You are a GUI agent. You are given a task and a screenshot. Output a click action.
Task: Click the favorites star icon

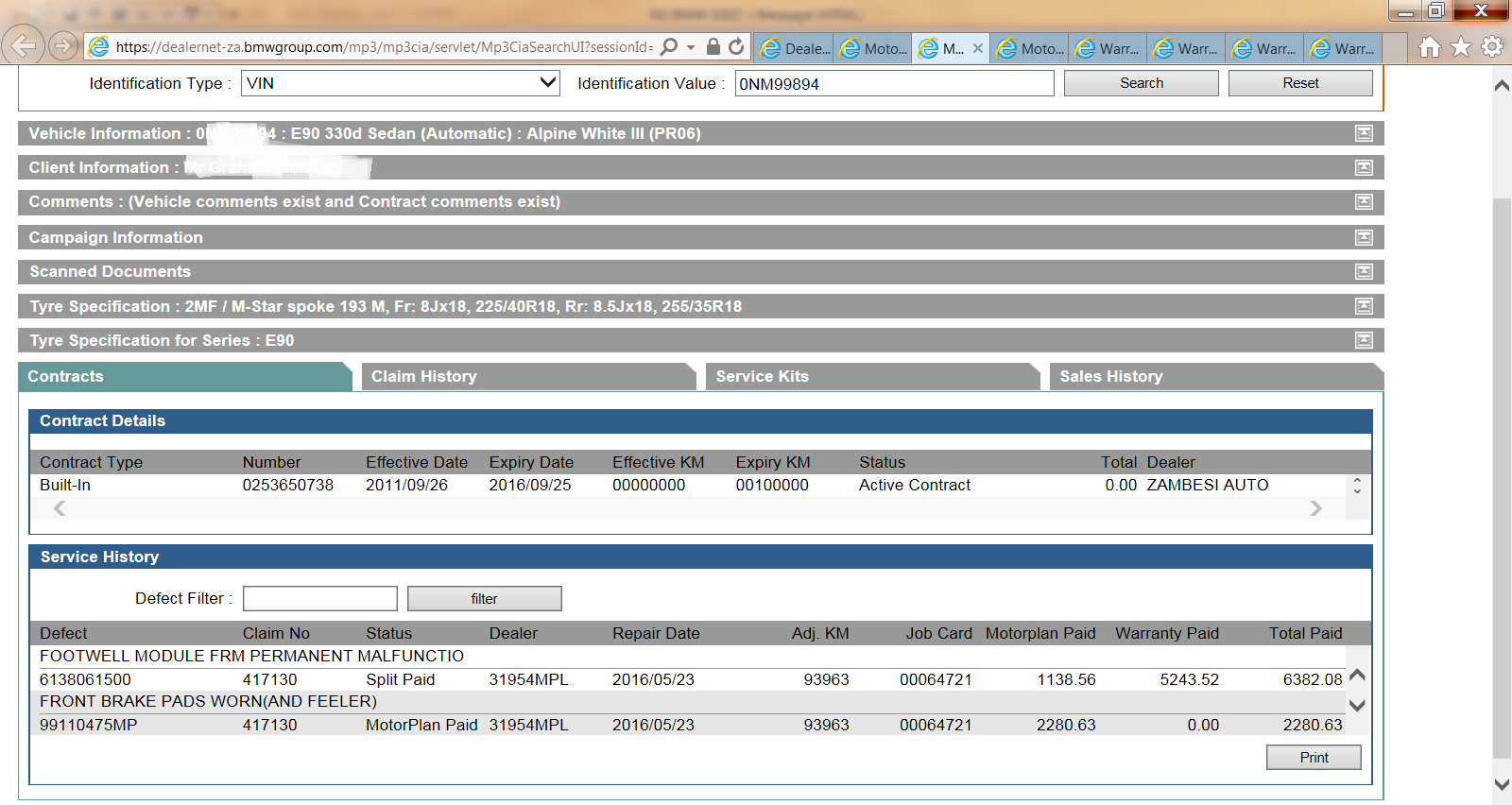pos(1461,46)
